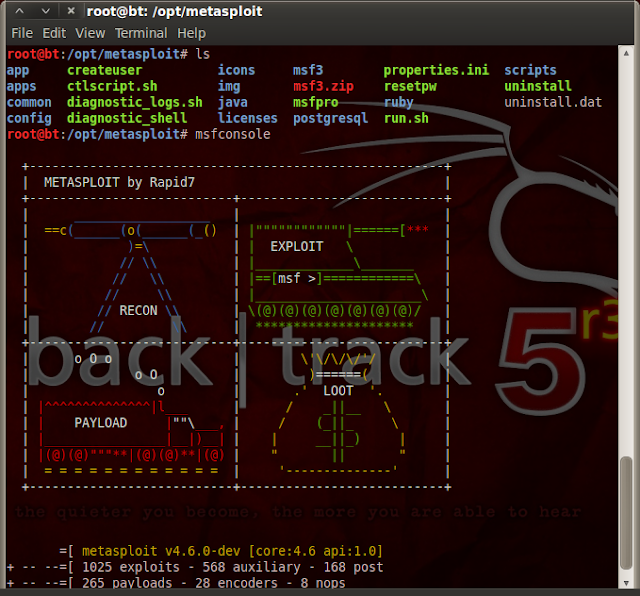Click the 'diagnostic_logs.sh' file name
This screenshot has height=596, width=640.
135,102
